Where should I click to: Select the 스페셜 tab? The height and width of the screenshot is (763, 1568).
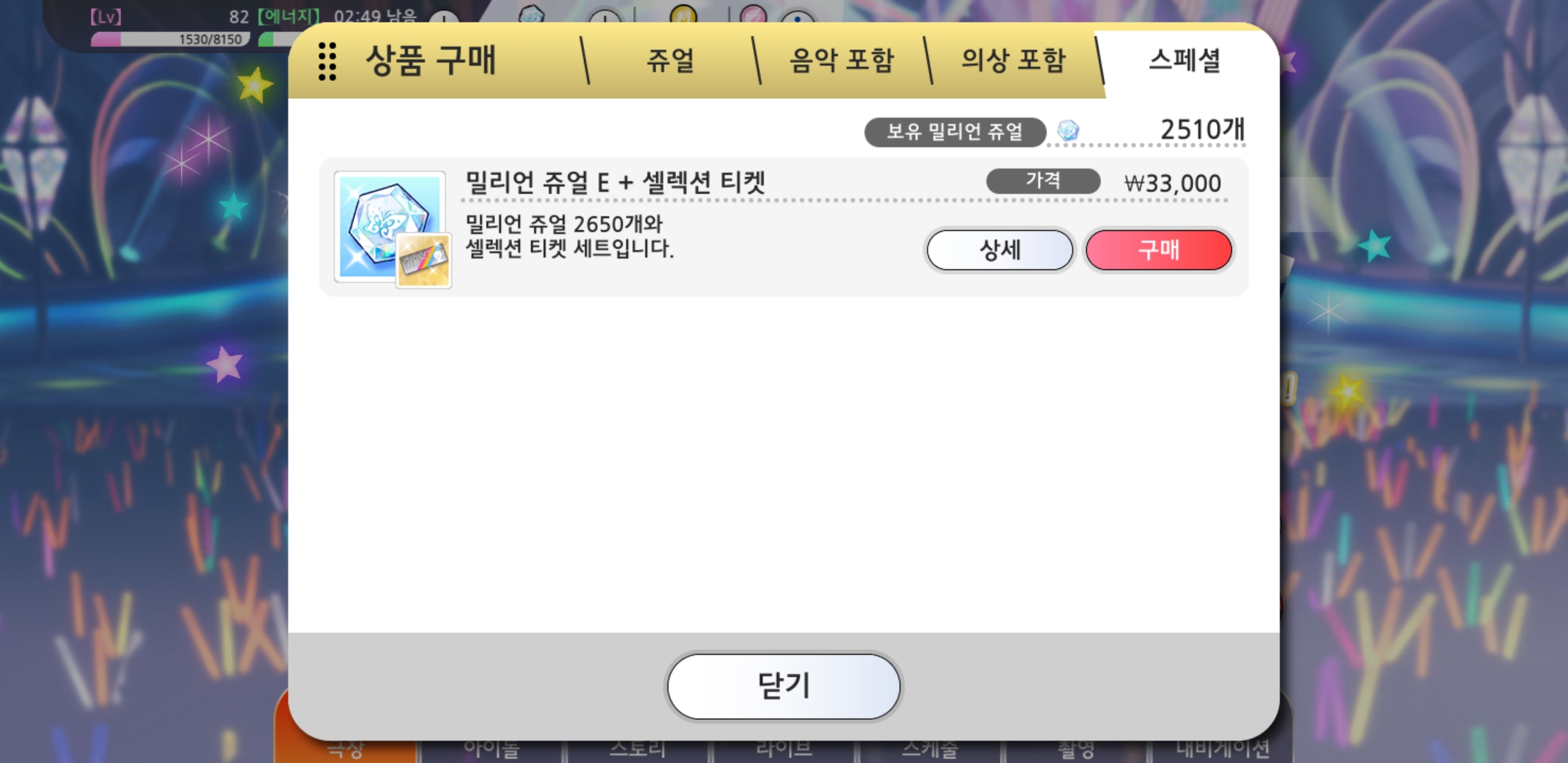tap(1186, 61)
